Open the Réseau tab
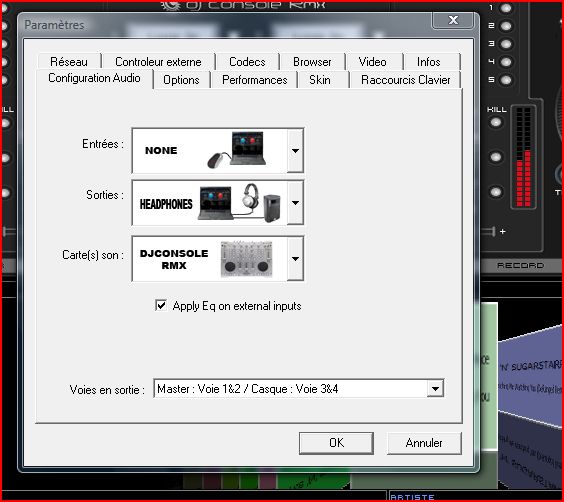This screenshot has height=502, width=564. (69, 62)
